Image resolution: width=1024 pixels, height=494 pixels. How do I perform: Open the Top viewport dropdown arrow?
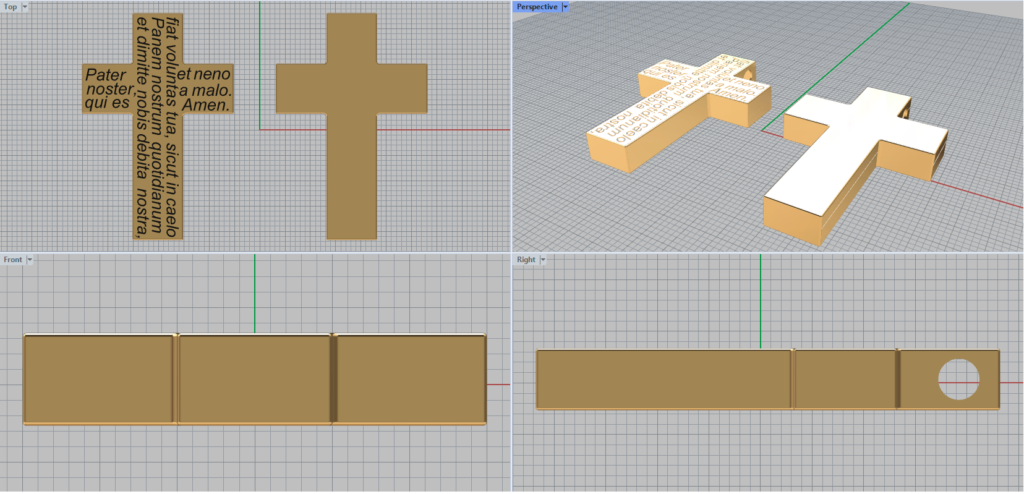tap(24, 6)
